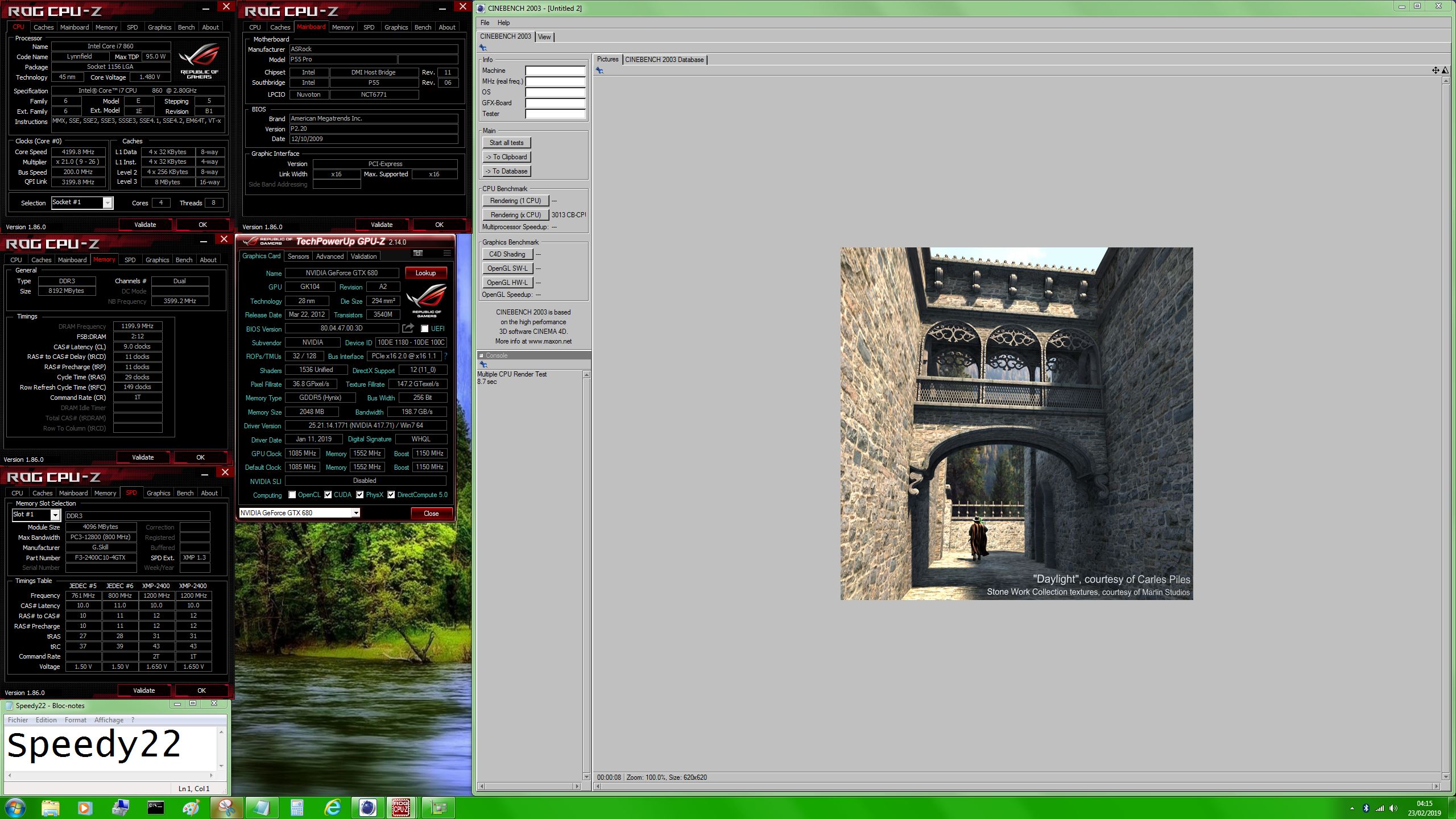Click the pin icon below the CINEBENCH 2003 tab
This screenshot has height=819, width=1456.
[x=483, y=48]
